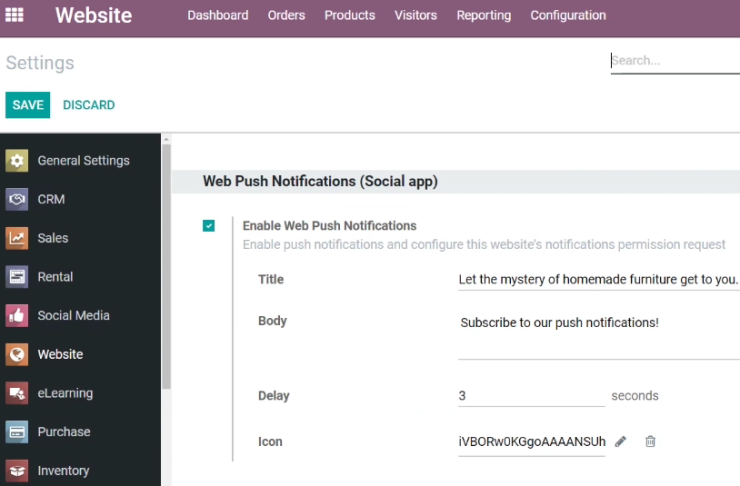Click the sidebar vertical scrollbar
This screenshot has width=740, height=486.
(166, 267)
